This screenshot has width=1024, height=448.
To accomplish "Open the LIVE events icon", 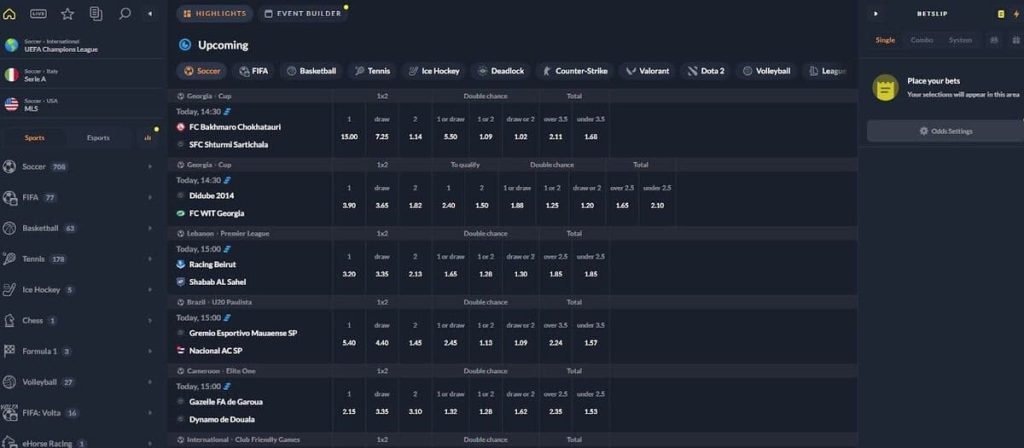I will [x=39, y=14].
